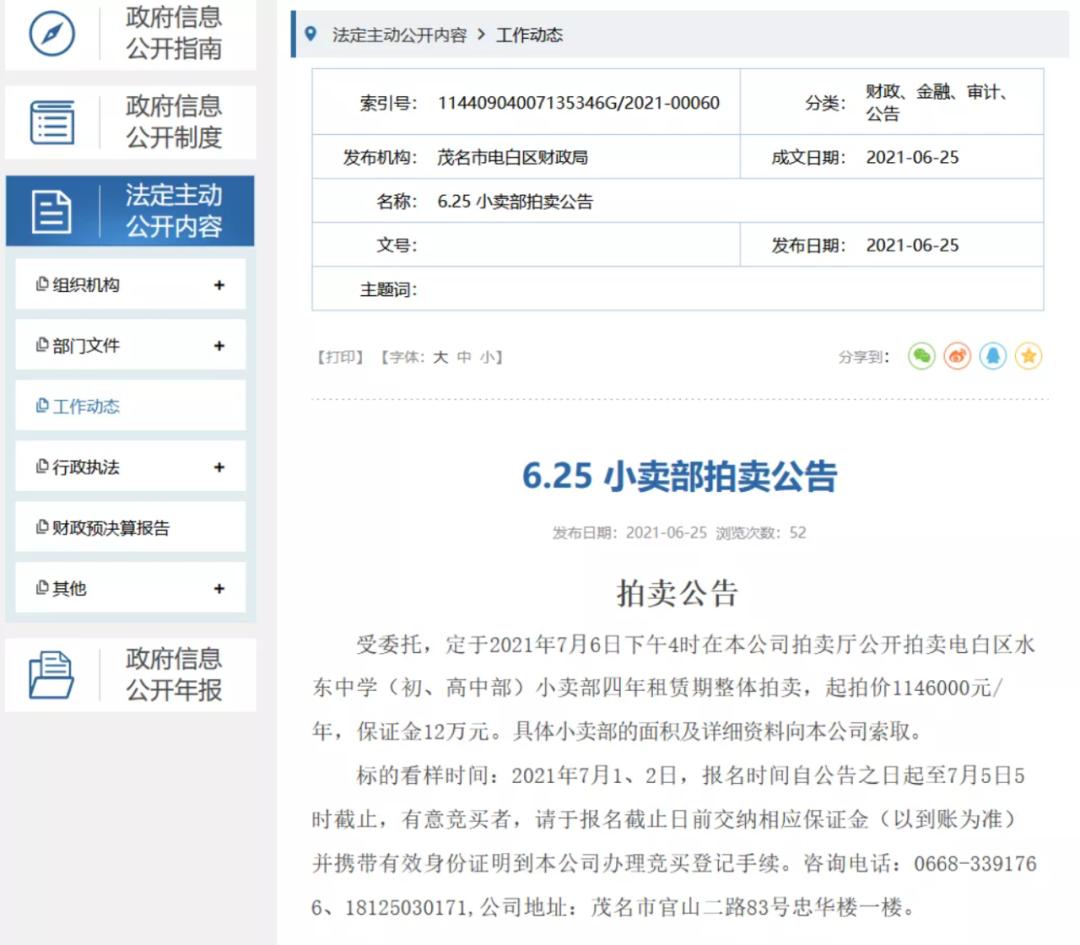Expand the 其他 category
Screen dimensions: 1080x945
point(219,589)
